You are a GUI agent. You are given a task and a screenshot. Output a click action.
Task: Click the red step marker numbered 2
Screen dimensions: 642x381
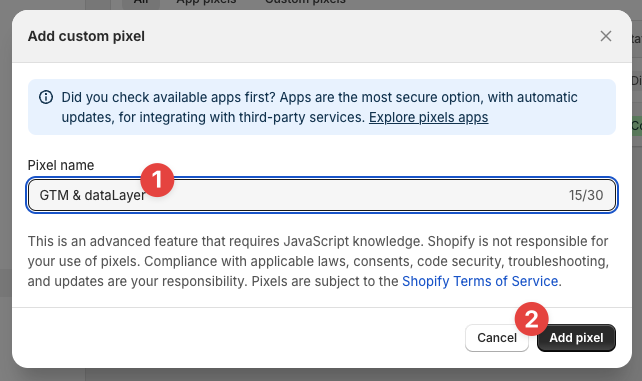[x=531, y=319]
